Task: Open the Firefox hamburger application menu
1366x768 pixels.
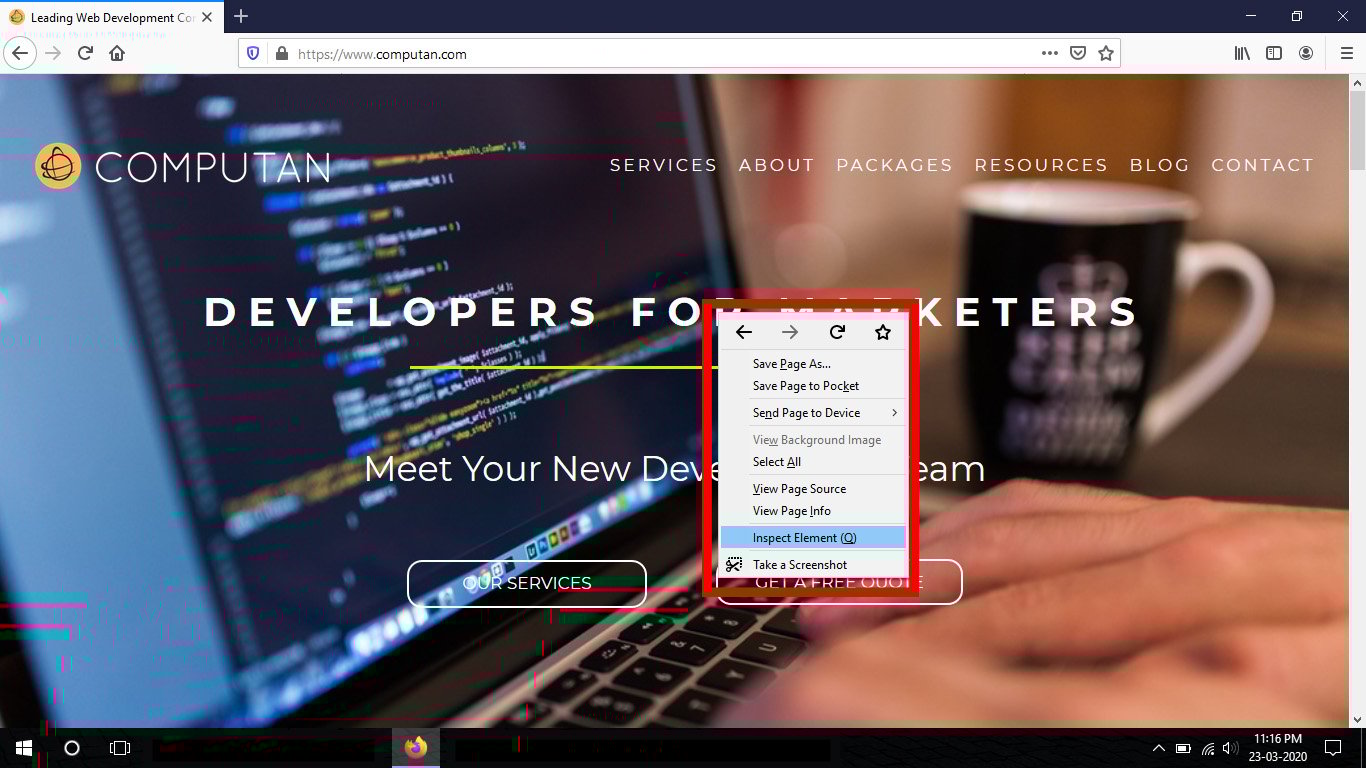Action: point(1345,53)
